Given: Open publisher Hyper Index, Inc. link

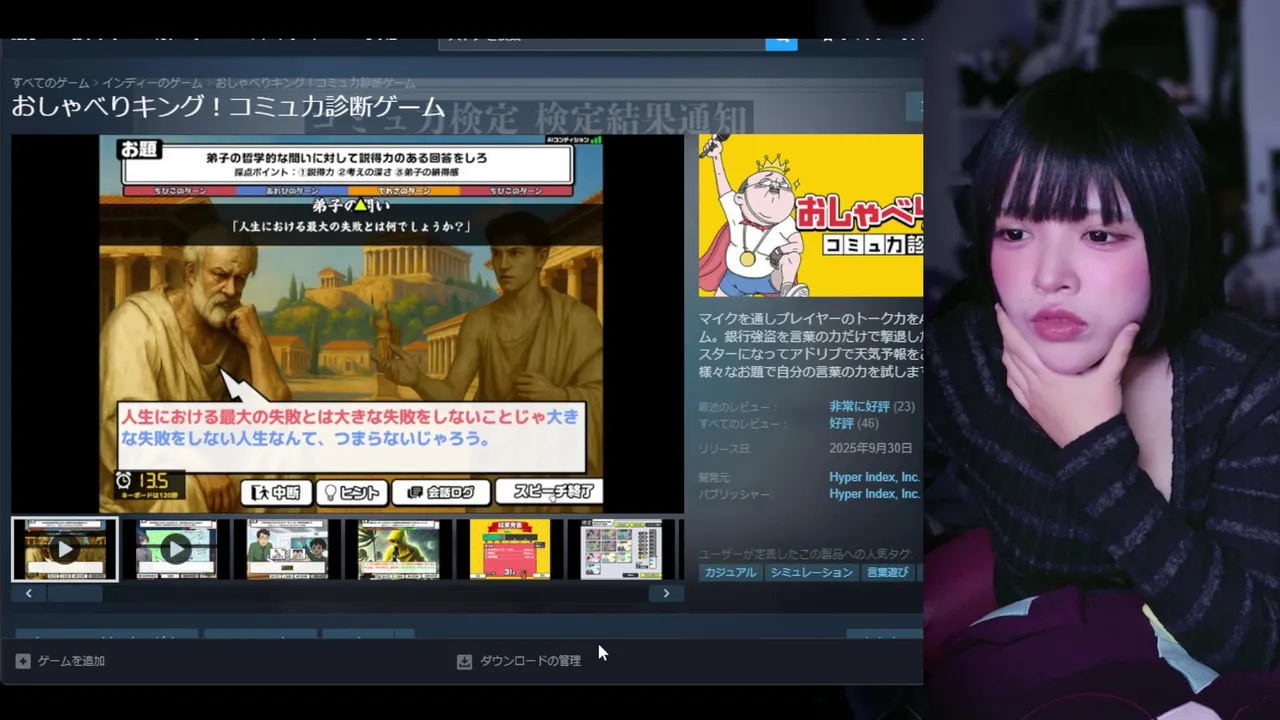Looking at the screenshot, I should pos(874,494).
